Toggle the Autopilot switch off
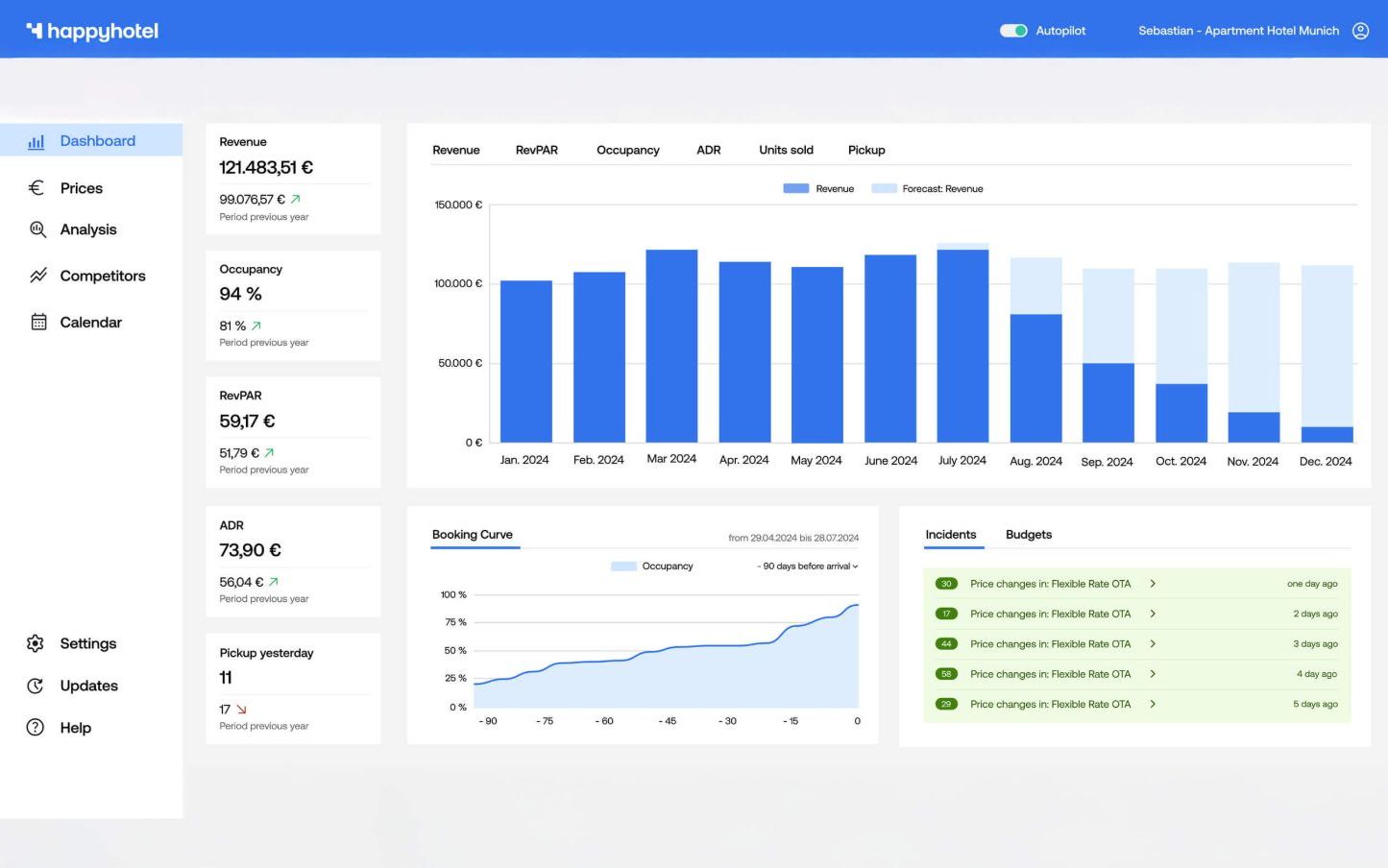This screenshot has width=1388, height=868. pyautogui.click(x=1013, y=31)
